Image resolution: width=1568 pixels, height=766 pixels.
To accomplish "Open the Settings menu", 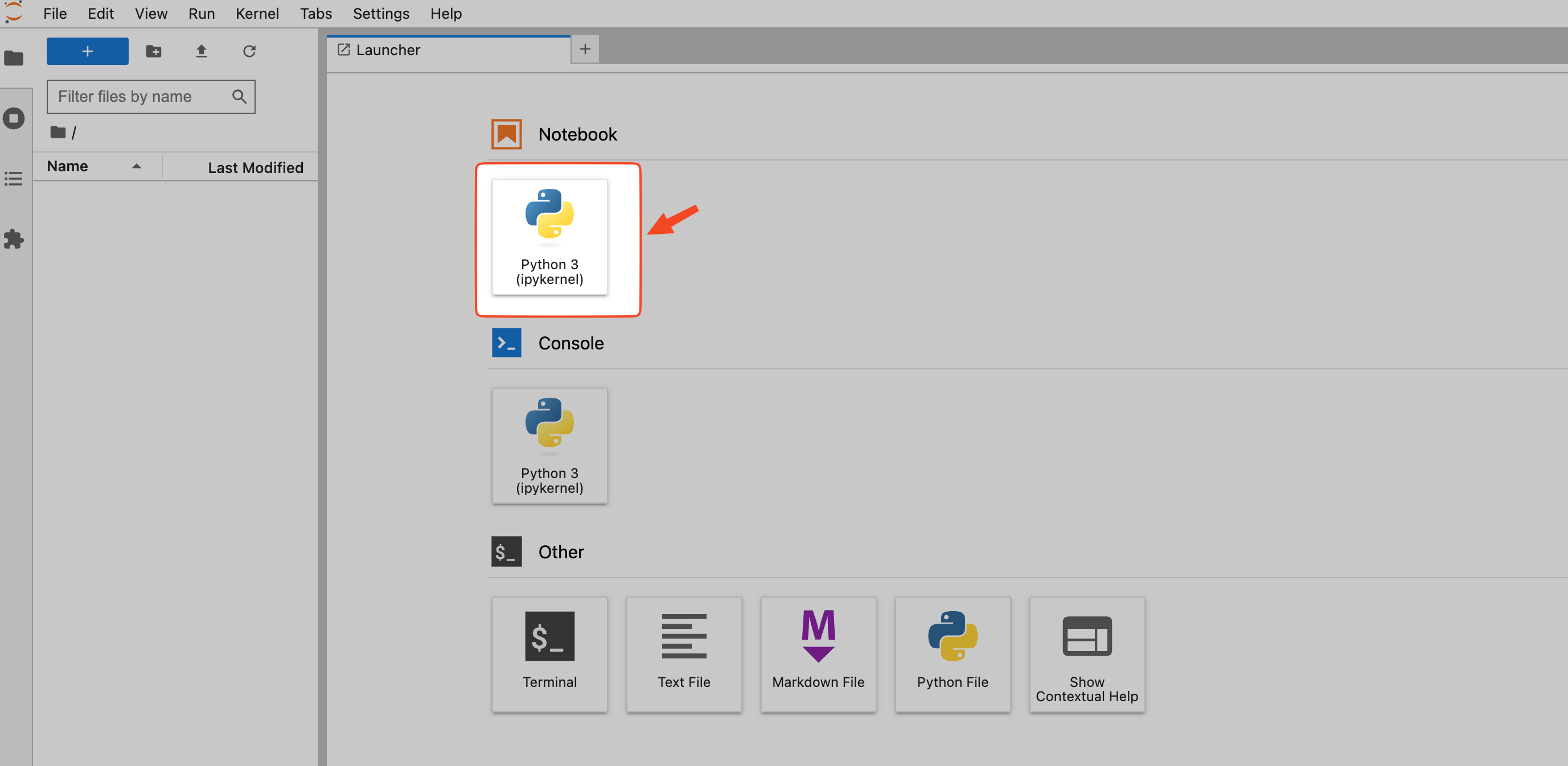I will [x=380, y=14].
